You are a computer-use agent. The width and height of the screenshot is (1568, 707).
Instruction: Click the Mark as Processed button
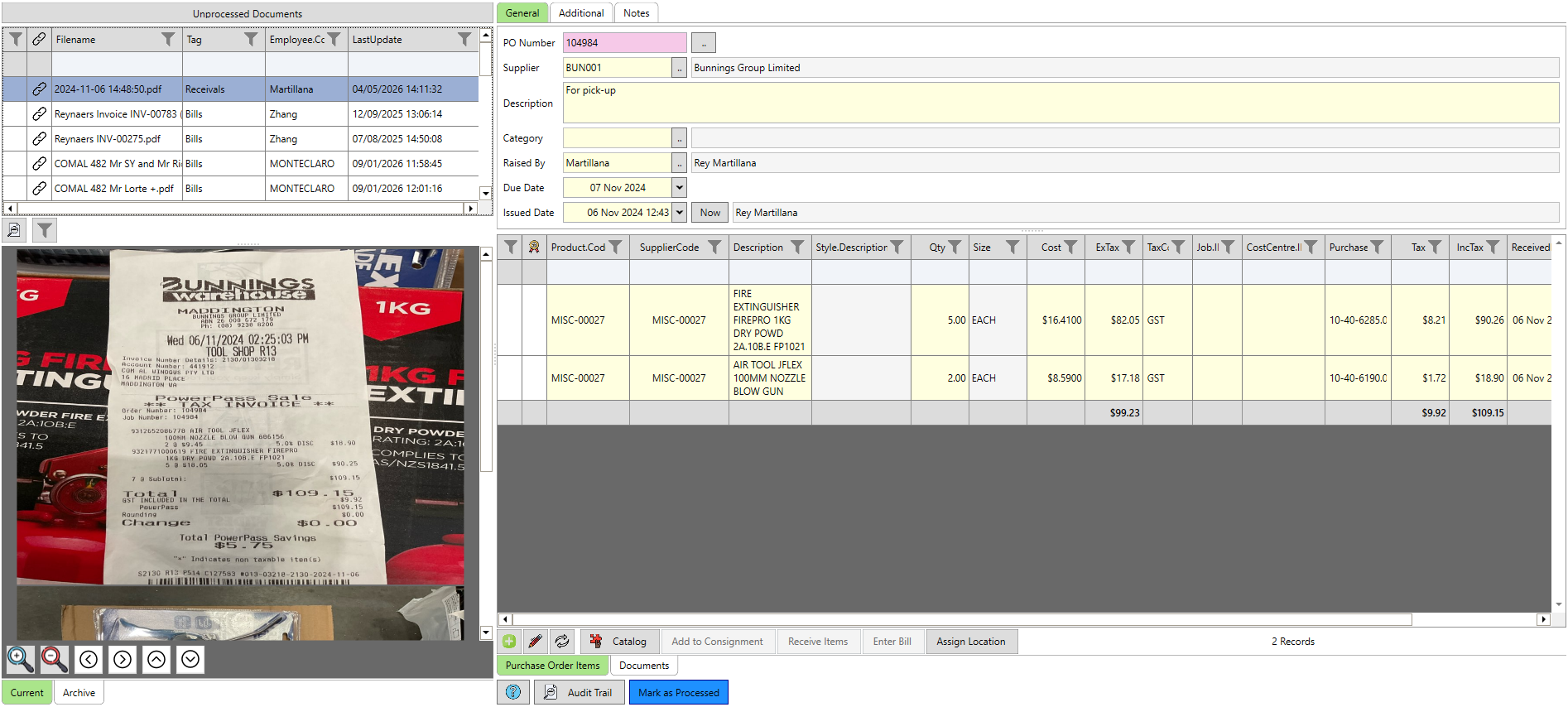(x=679, y=692)
